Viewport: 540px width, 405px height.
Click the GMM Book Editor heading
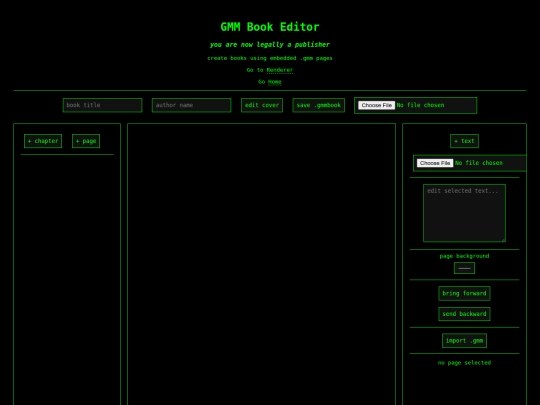click(270, 27)
